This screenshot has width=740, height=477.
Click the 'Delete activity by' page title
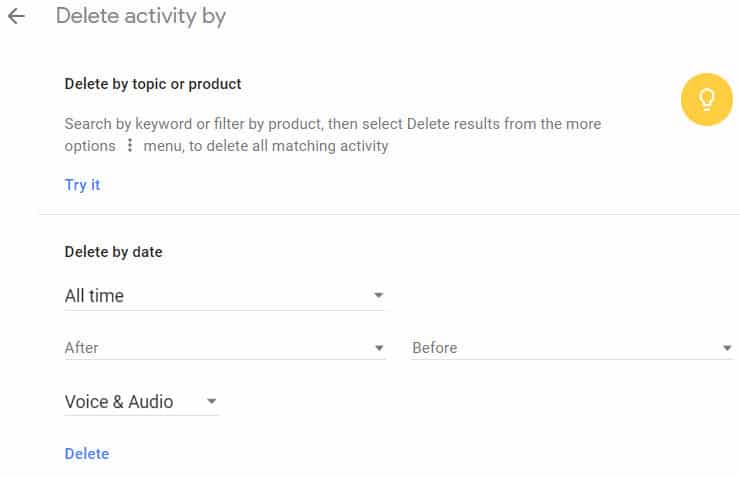(141, 17)
